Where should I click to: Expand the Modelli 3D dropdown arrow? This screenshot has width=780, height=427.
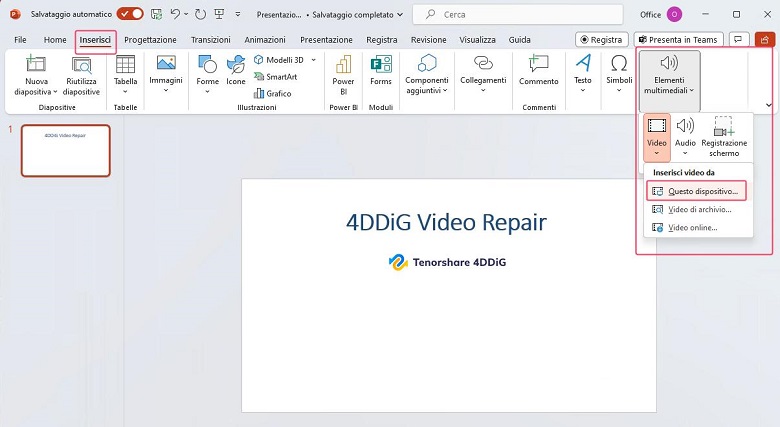313,60
